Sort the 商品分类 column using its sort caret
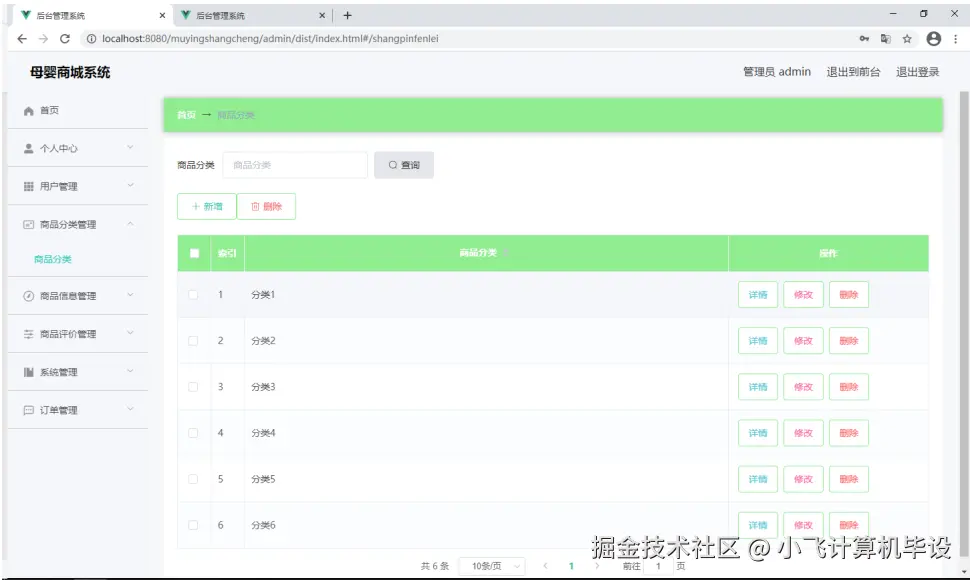Viewport: 970px width, 580px height. pyautogui.click(x=505, y=253)
